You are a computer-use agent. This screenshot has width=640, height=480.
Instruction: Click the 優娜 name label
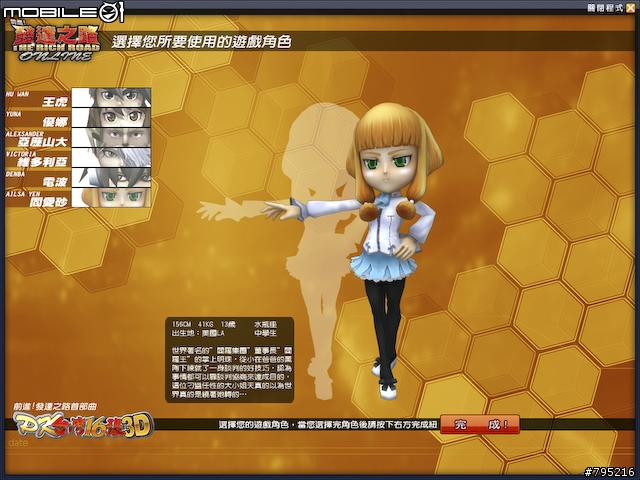[x=55, y=122]
